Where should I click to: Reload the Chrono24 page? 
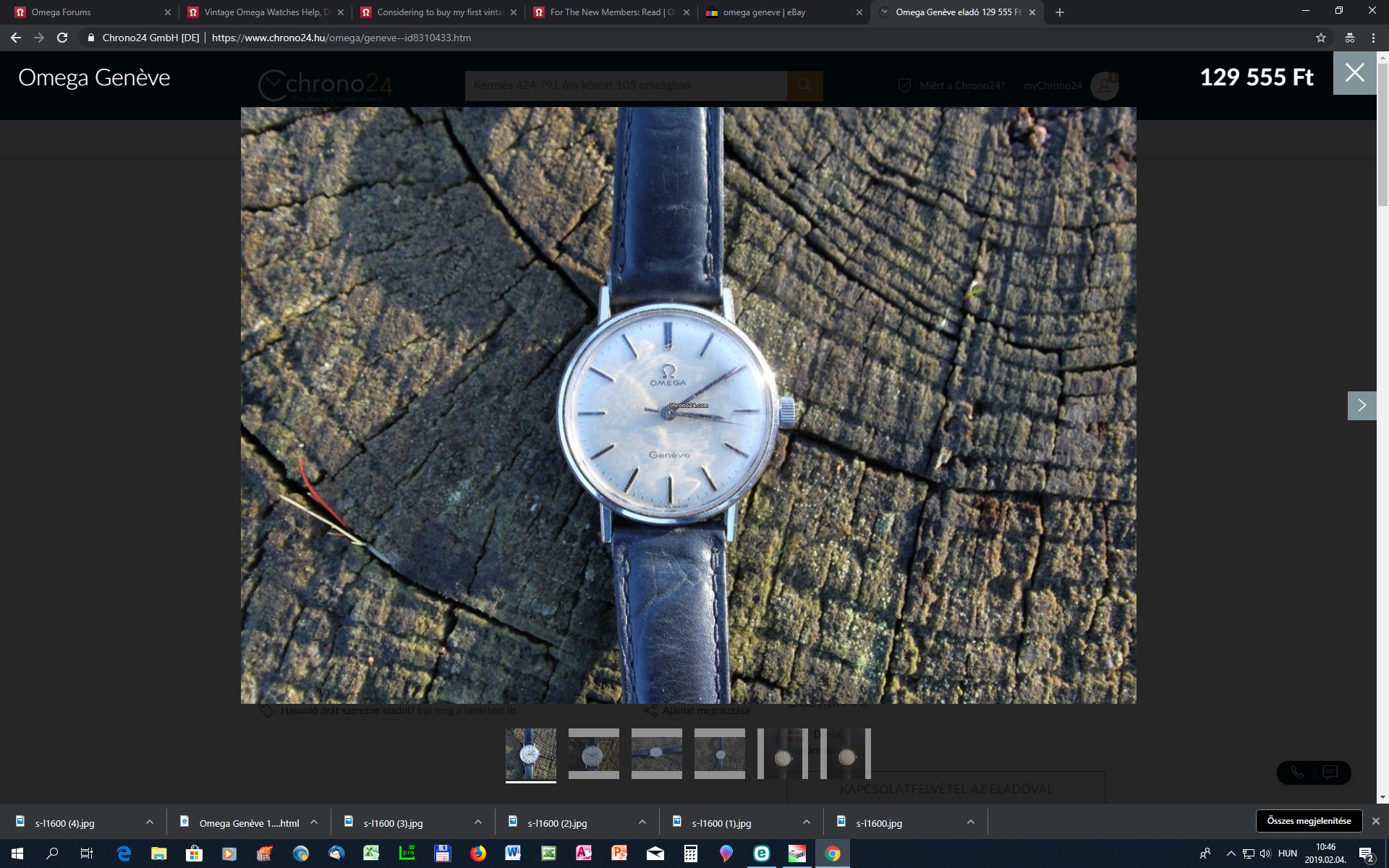(x=62, y=38)
